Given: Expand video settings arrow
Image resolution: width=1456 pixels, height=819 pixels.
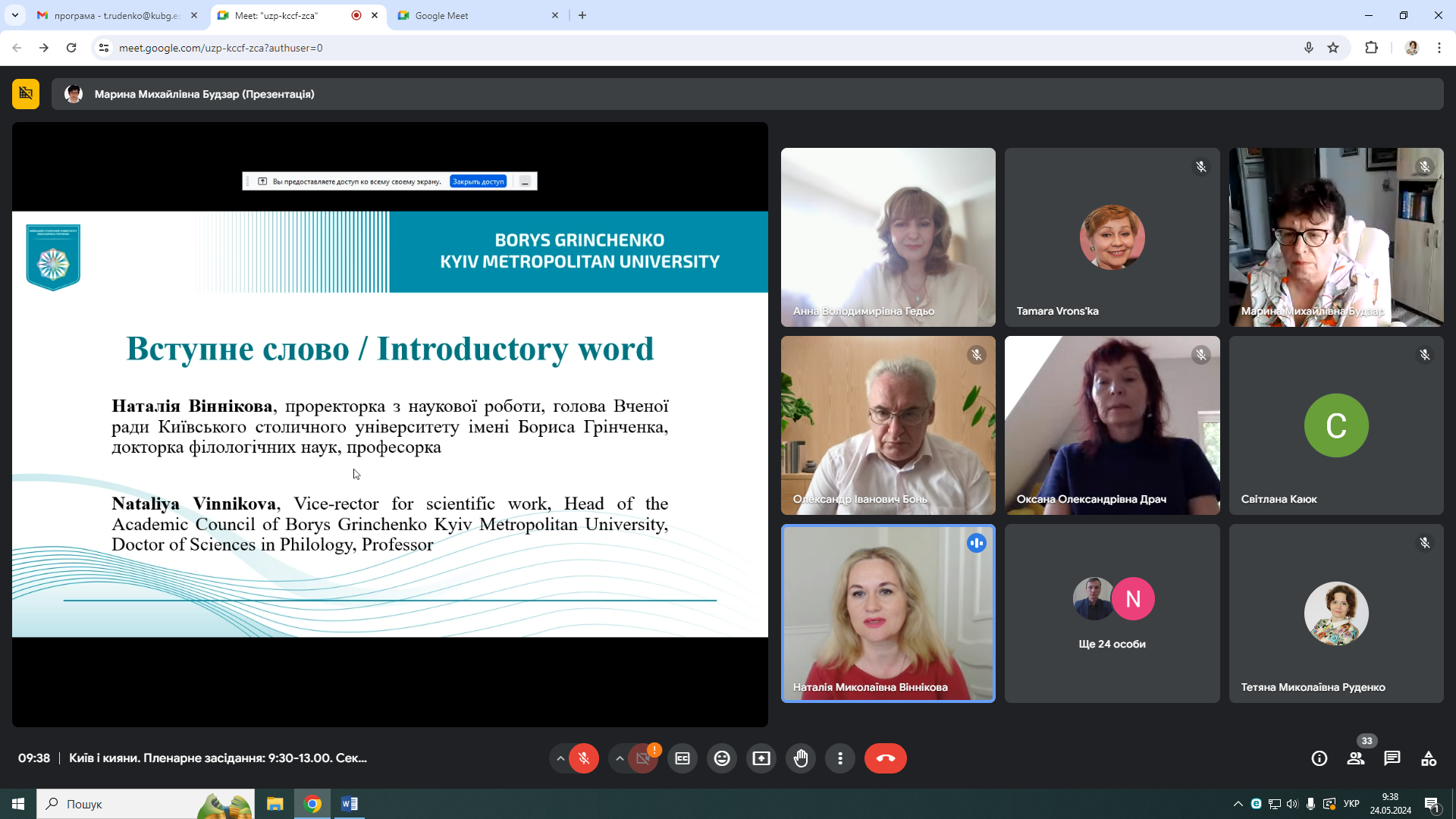Looking at the screenshot, I should coord(620,758).
